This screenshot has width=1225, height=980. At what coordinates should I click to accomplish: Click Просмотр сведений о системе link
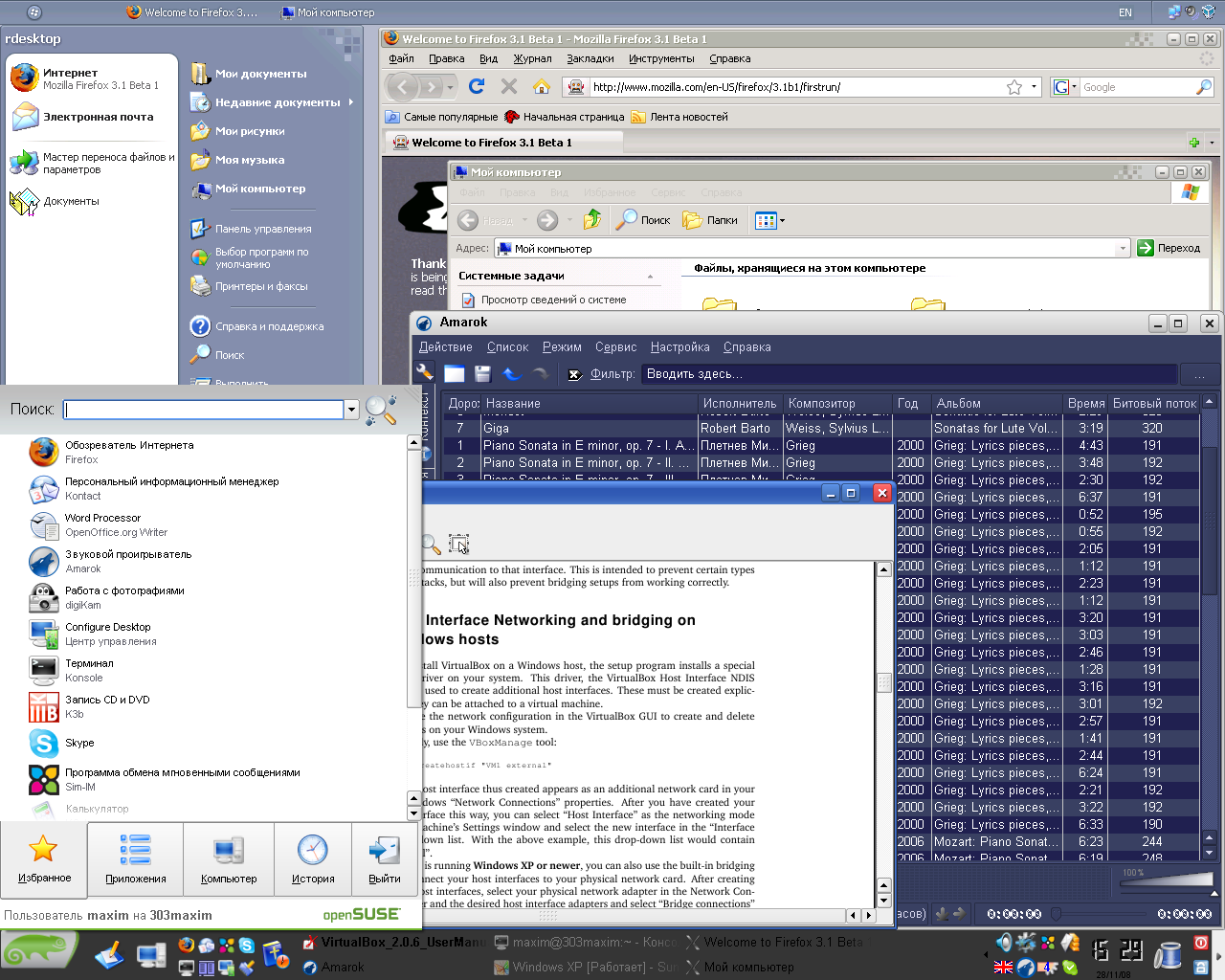(x=553, y=300)
